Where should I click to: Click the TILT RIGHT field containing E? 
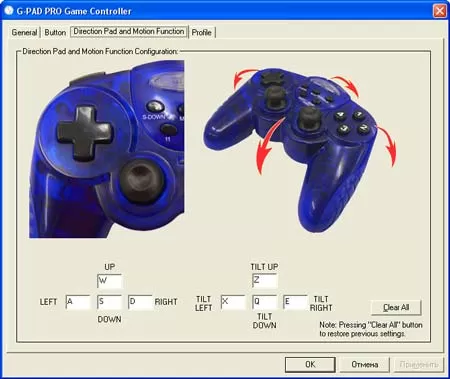click(295, 302)
